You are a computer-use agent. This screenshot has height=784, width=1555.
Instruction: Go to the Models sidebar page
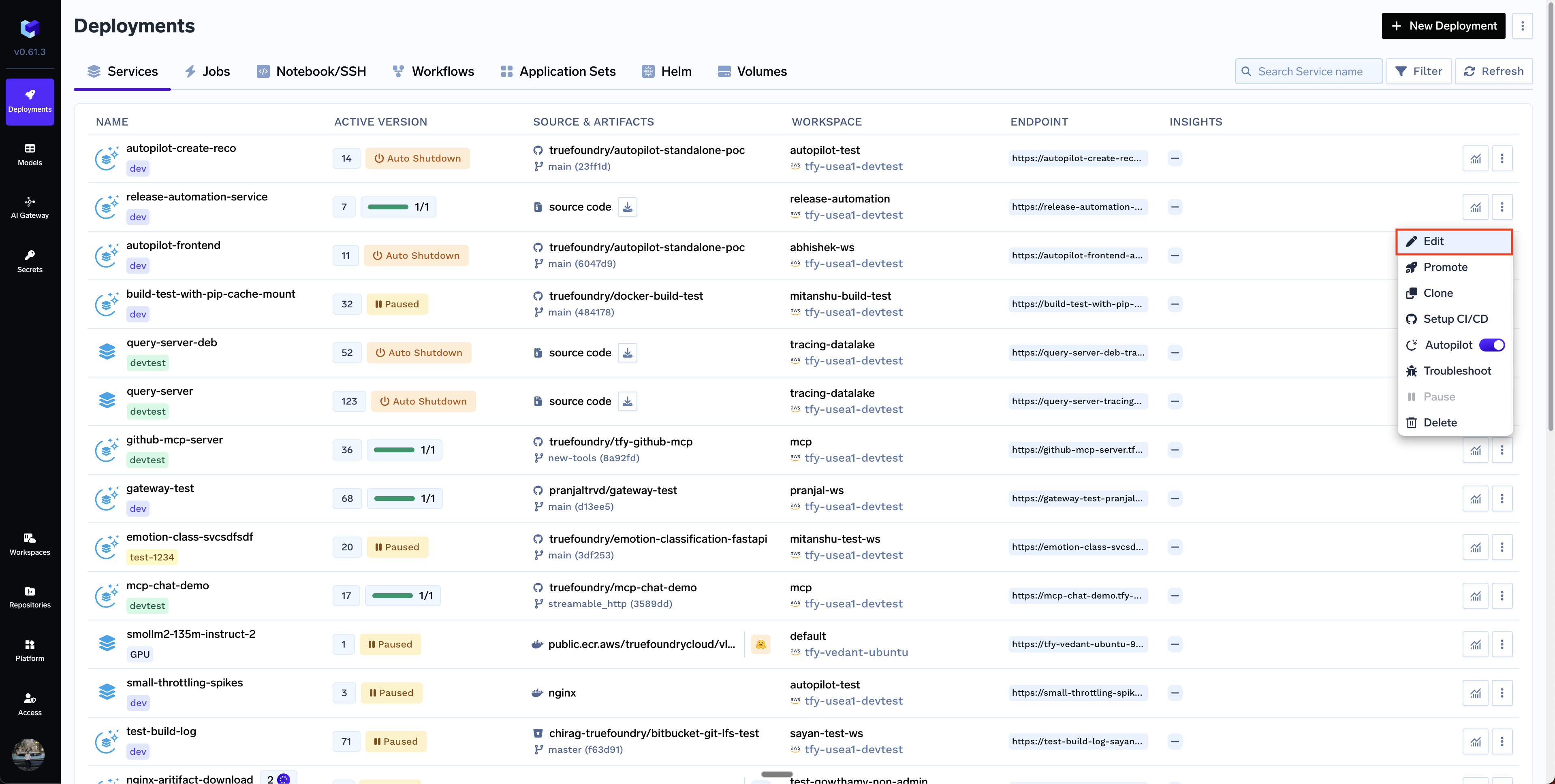tap(30, 154)
